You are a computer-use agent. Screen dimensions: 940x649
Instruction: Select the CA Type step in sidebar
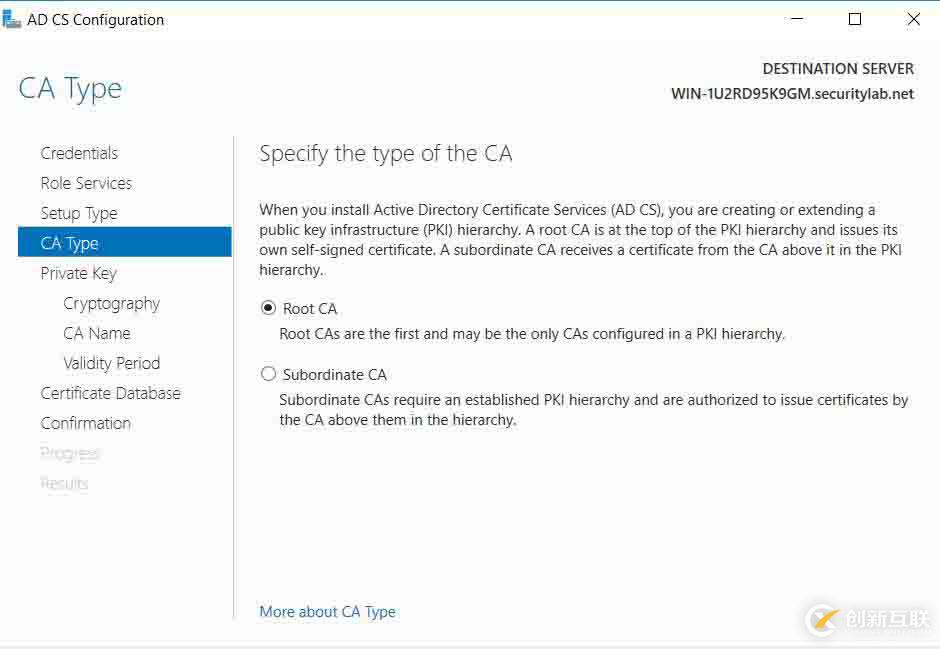pos(69,243)
